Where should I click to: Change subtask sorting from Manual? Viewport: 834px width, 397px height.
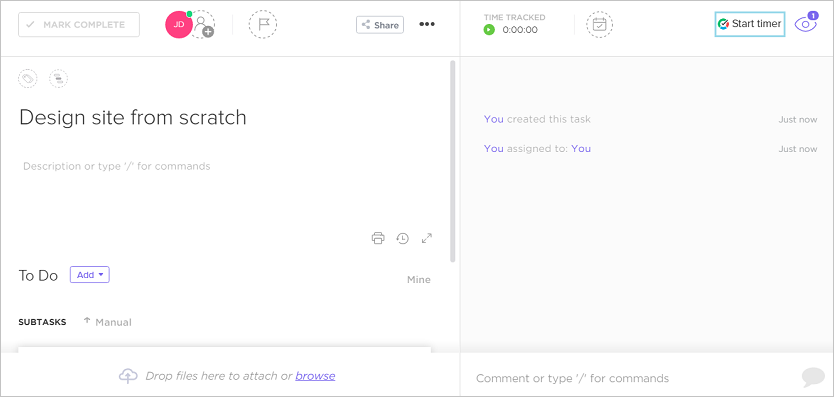click(108, 322)
